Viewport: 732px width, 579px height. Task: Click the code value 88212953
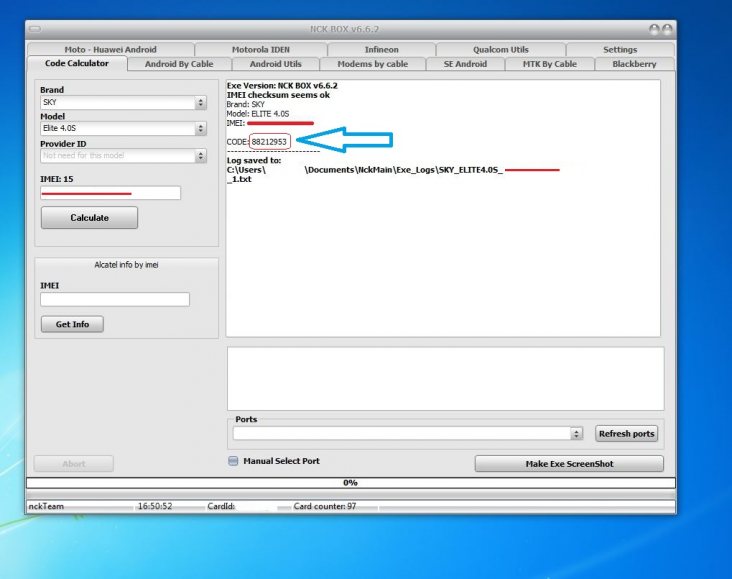point(269,141)
